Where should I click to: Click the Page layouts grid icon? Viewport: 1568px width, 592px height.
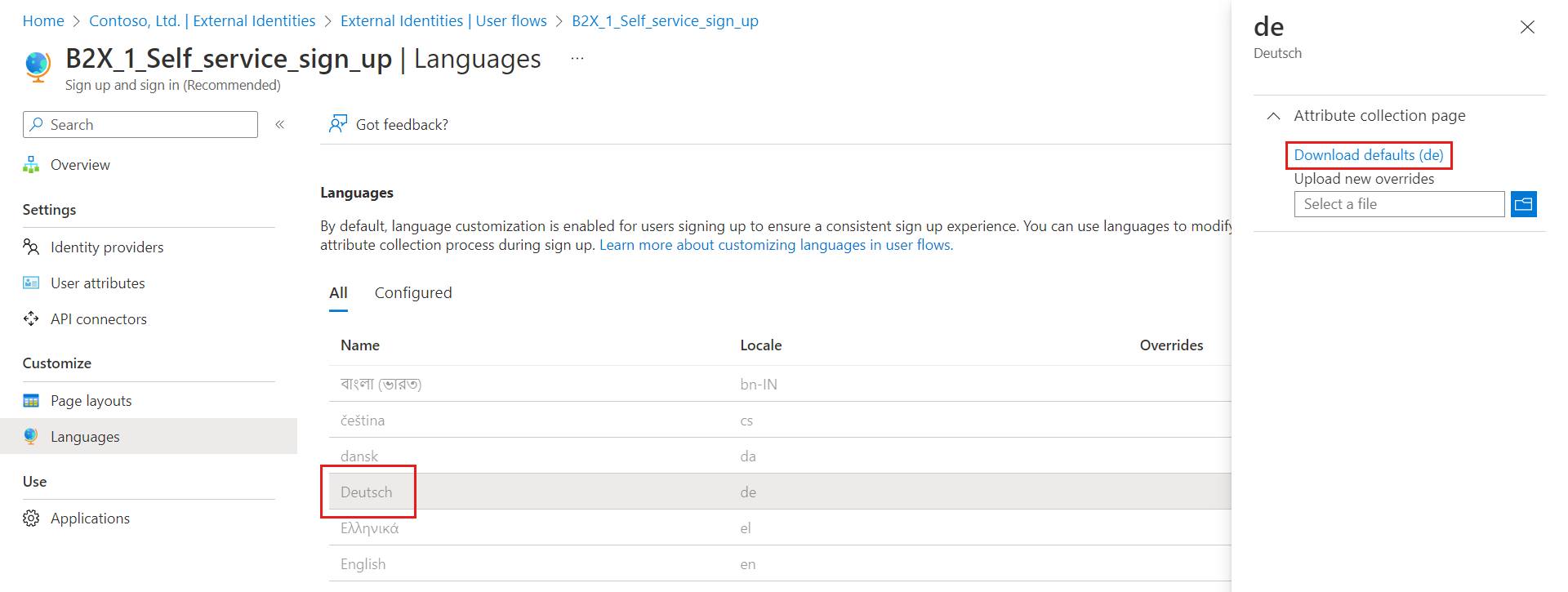click(x=31, y=401)
